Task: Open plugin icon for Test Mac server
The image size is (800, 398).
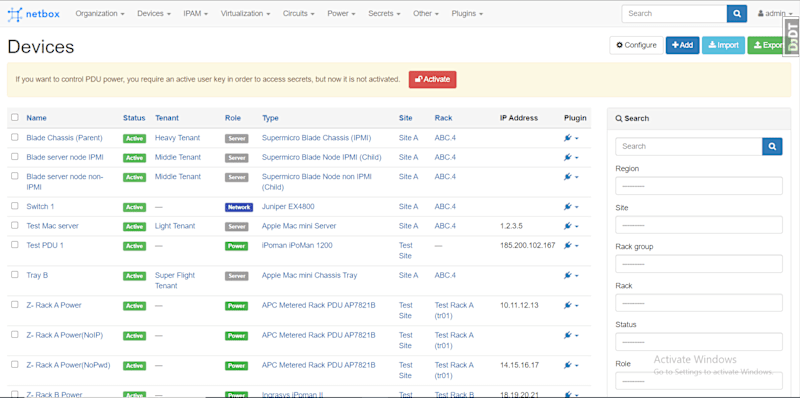Action: 567,226
